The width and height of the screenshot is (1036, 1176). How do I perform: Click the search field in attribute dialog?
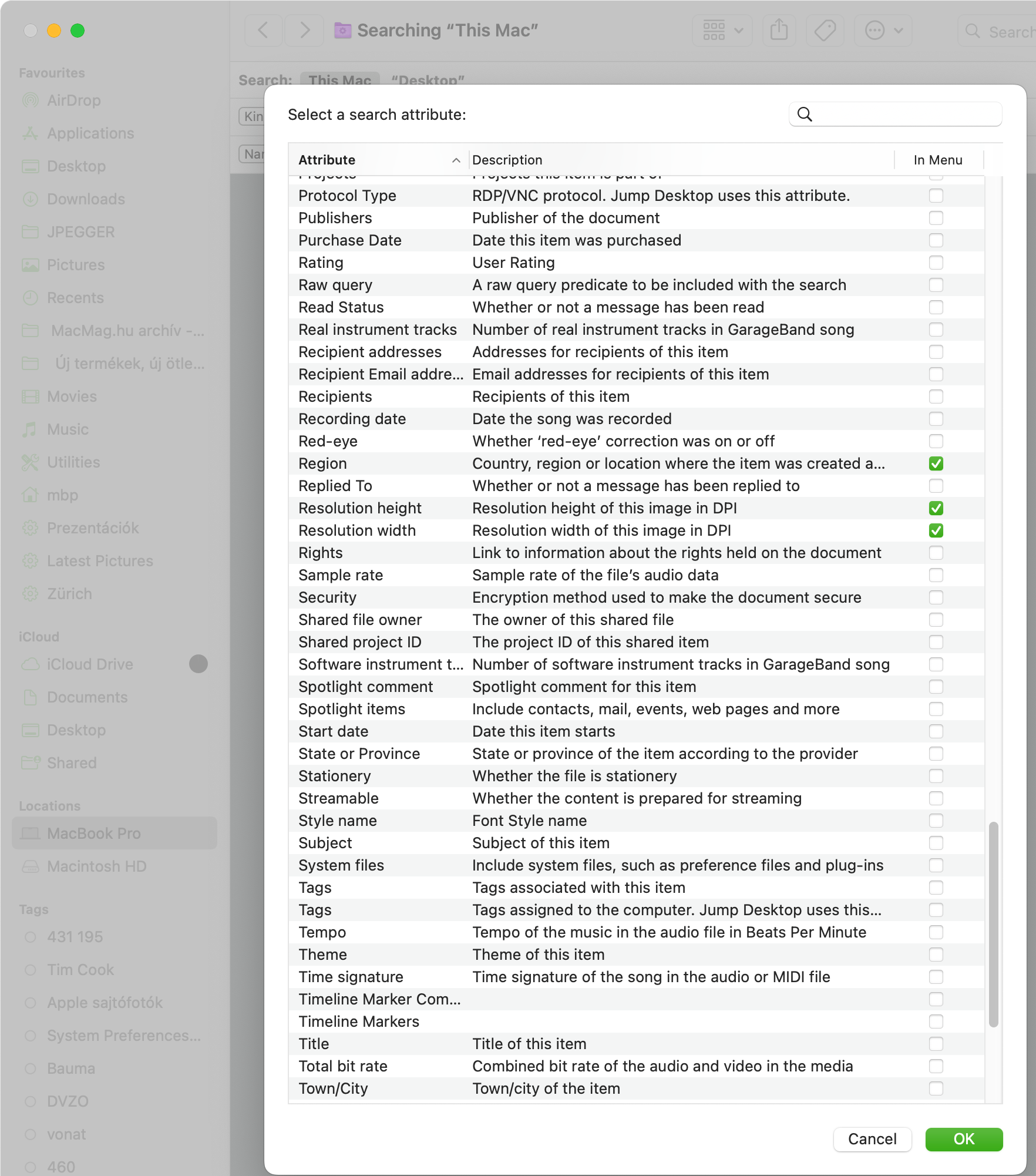coord(895,114)
